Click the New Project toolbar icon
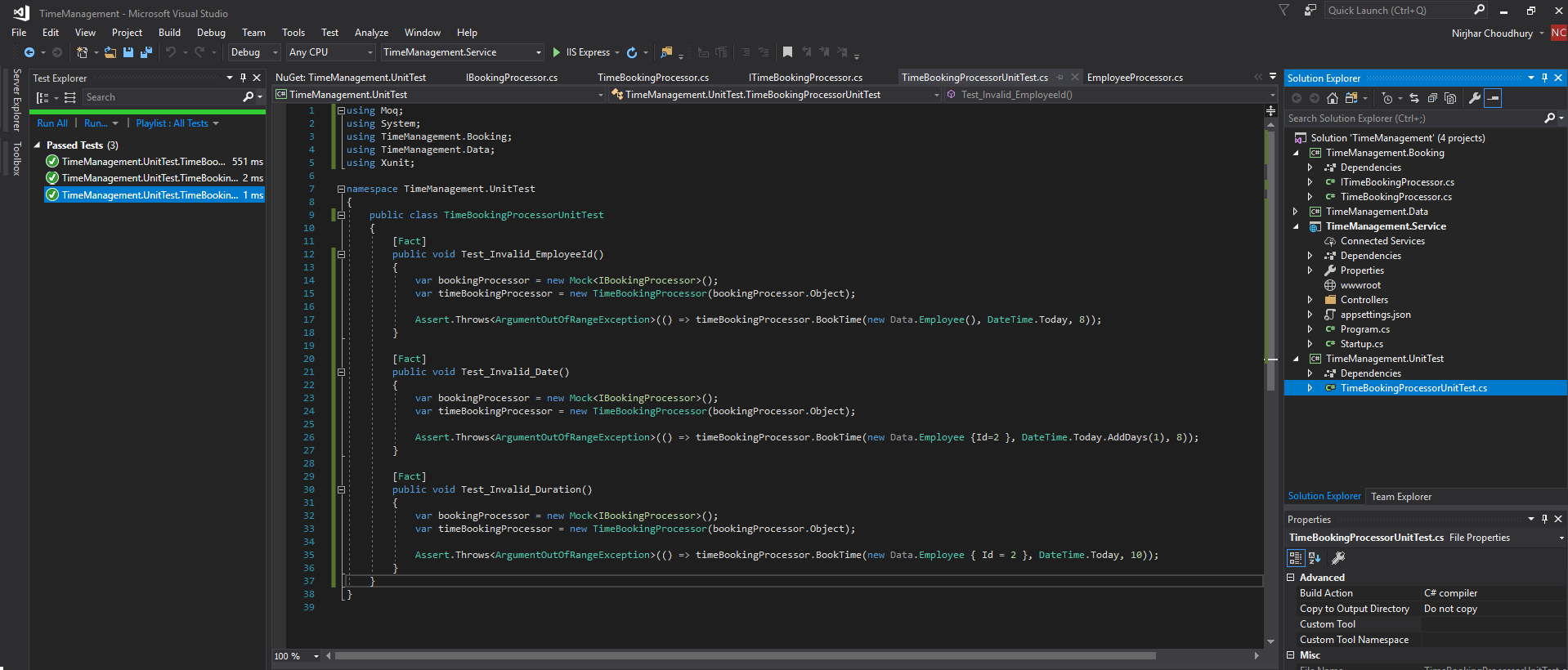The height and width of the screenshot is (670, 1568). [82, 52]
